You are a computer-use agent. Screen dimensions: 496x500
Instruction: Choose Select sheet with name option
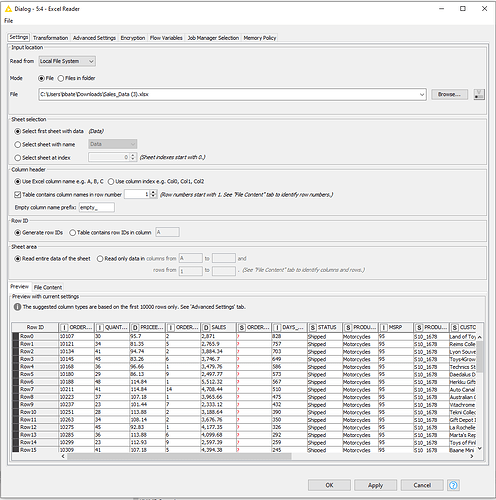click(x=18, y=144)
